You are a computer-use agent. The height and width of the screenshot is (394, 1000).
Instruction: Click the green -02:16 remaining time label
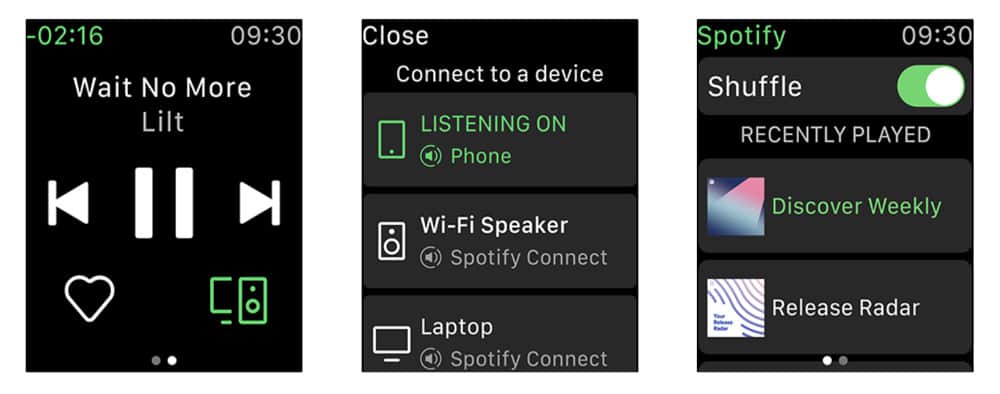click(x=64, y=36)
